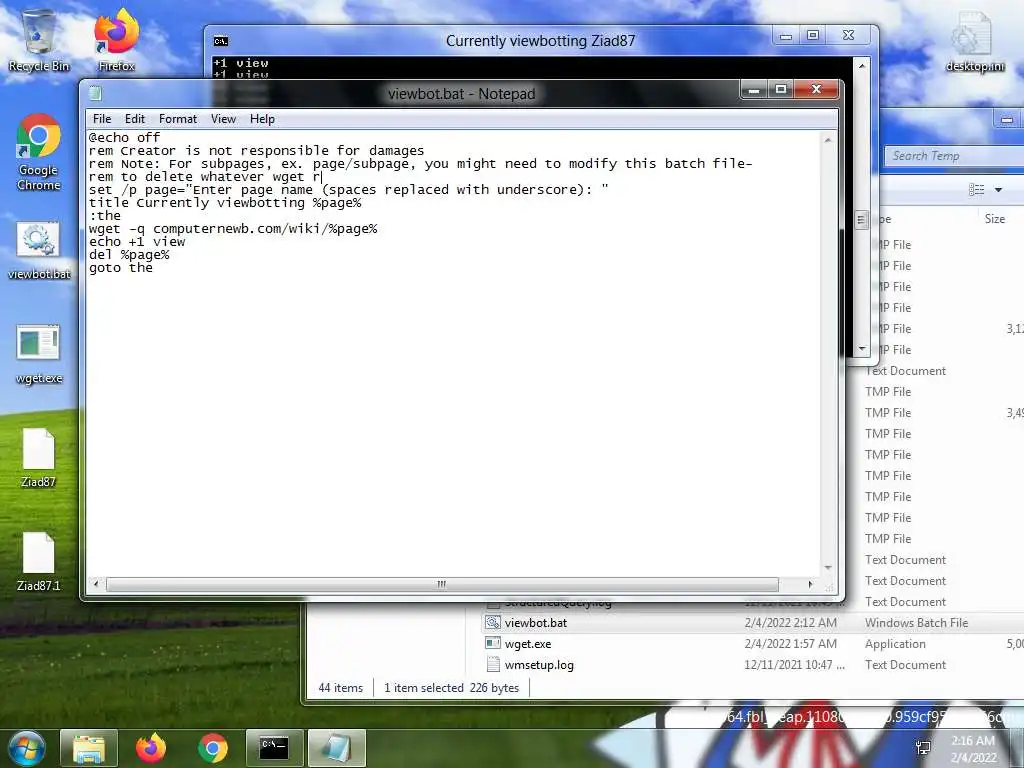Switch to Notepad in the taskbar
The height and width of the screenshot is (768, 1024).
click(336, 748)
